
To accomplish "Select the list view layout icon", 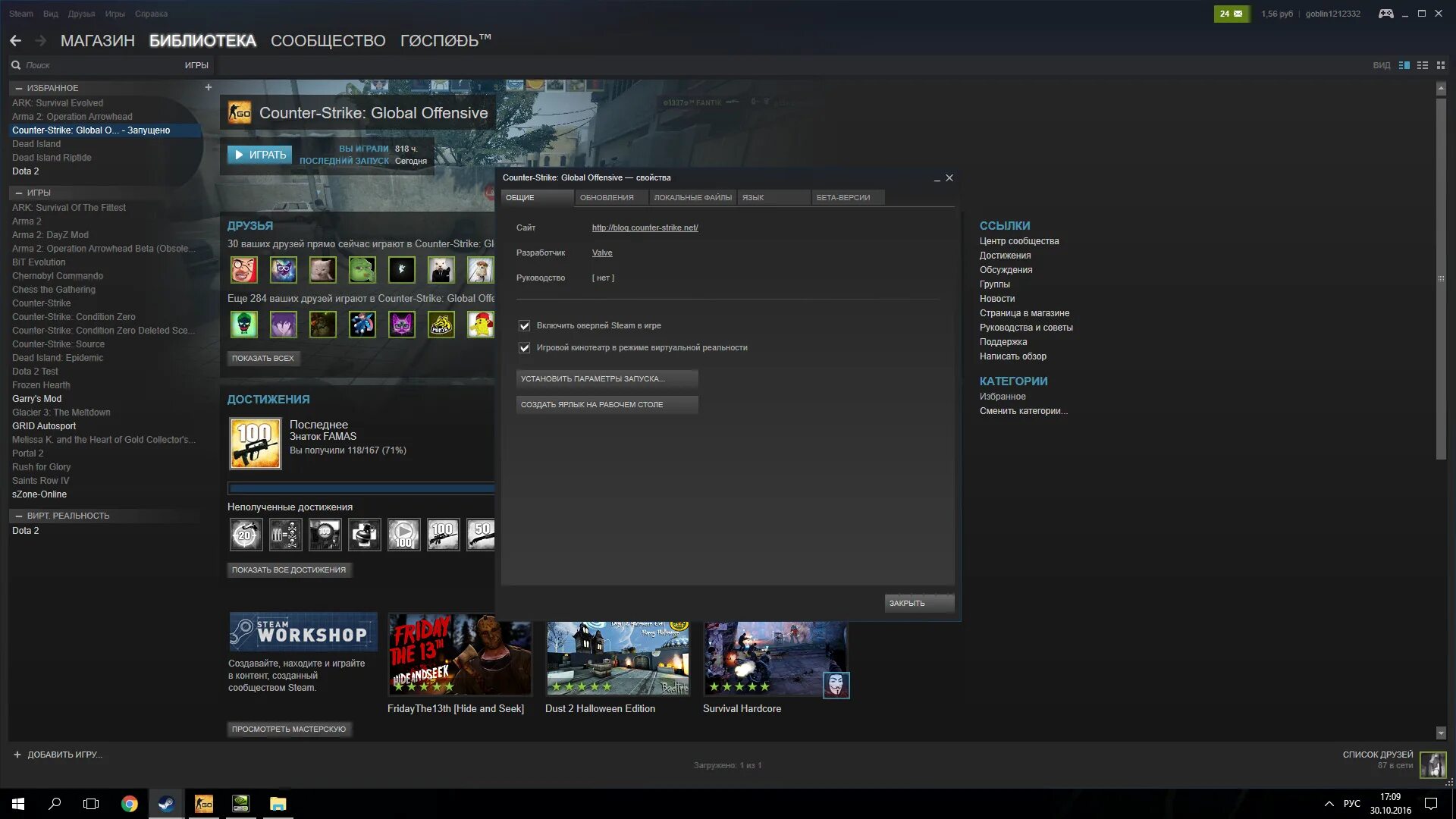I will [1423, 65].
